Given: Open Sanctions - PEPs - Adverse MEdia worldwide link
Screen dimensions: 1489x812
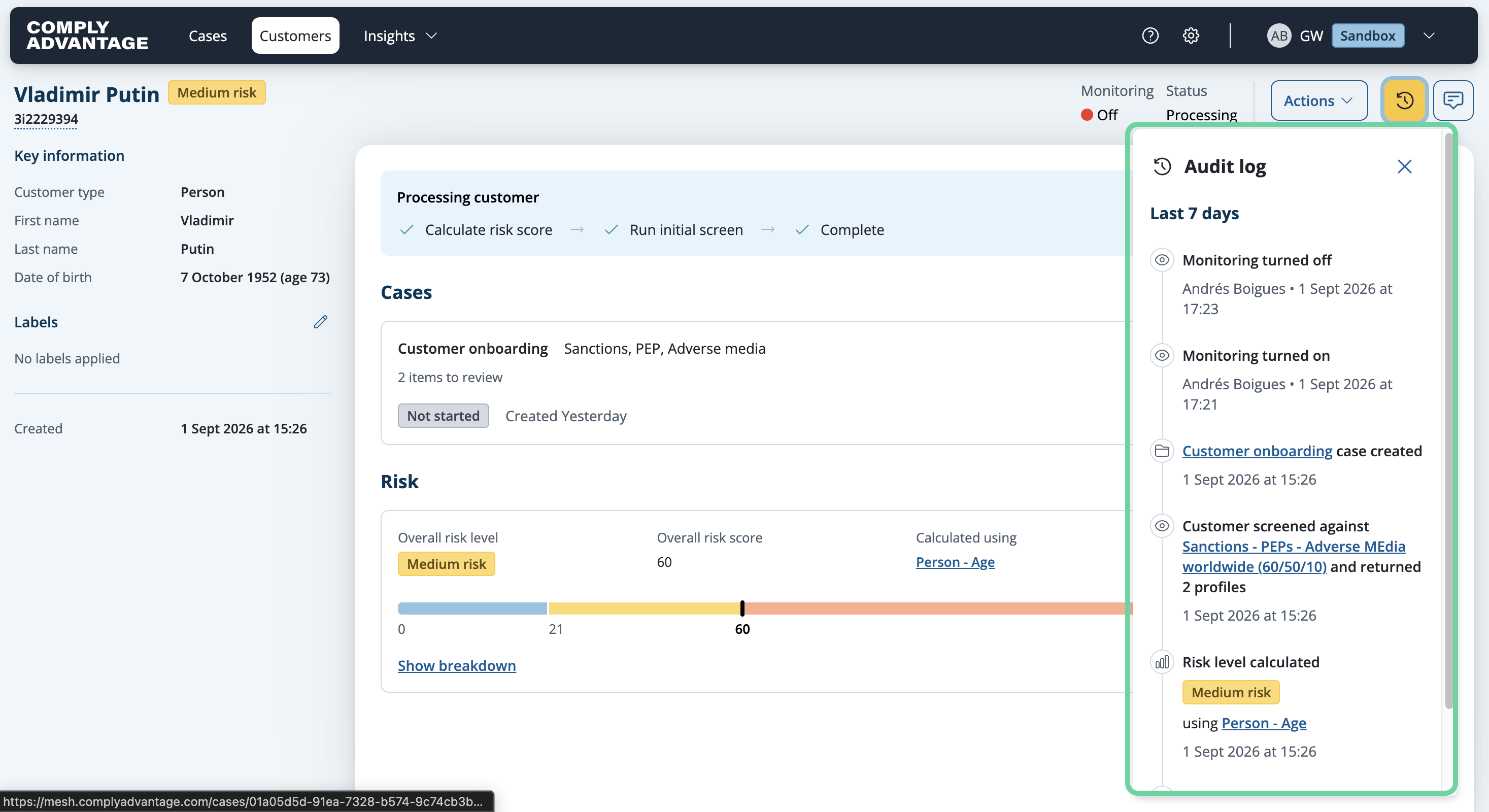Looking at the screenshot, I should coord(1294,557).
